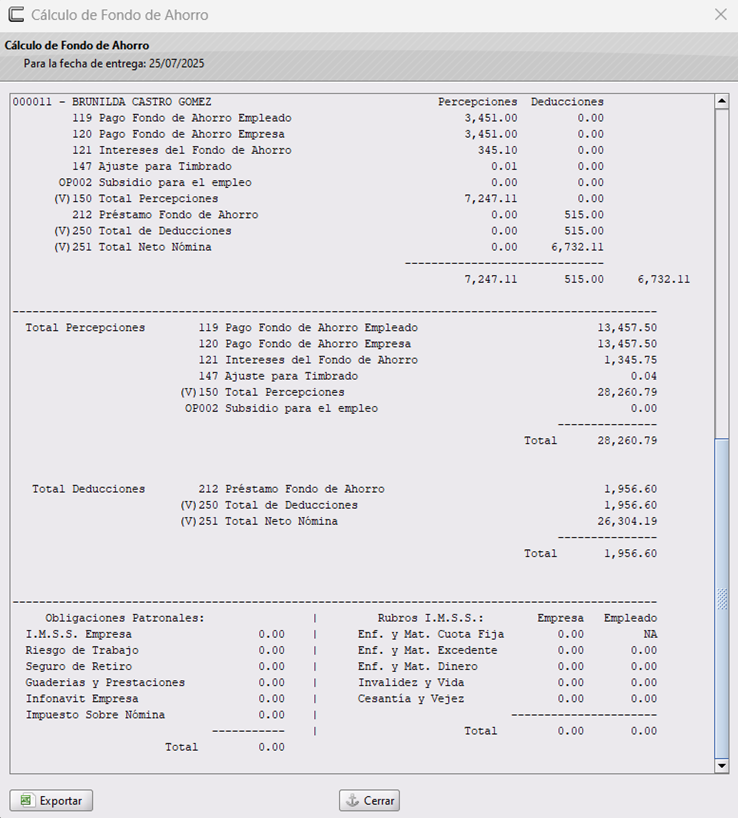This screenshot has width=738, height=818.
Task: Click the app icon in title bar
Action: 16,15
